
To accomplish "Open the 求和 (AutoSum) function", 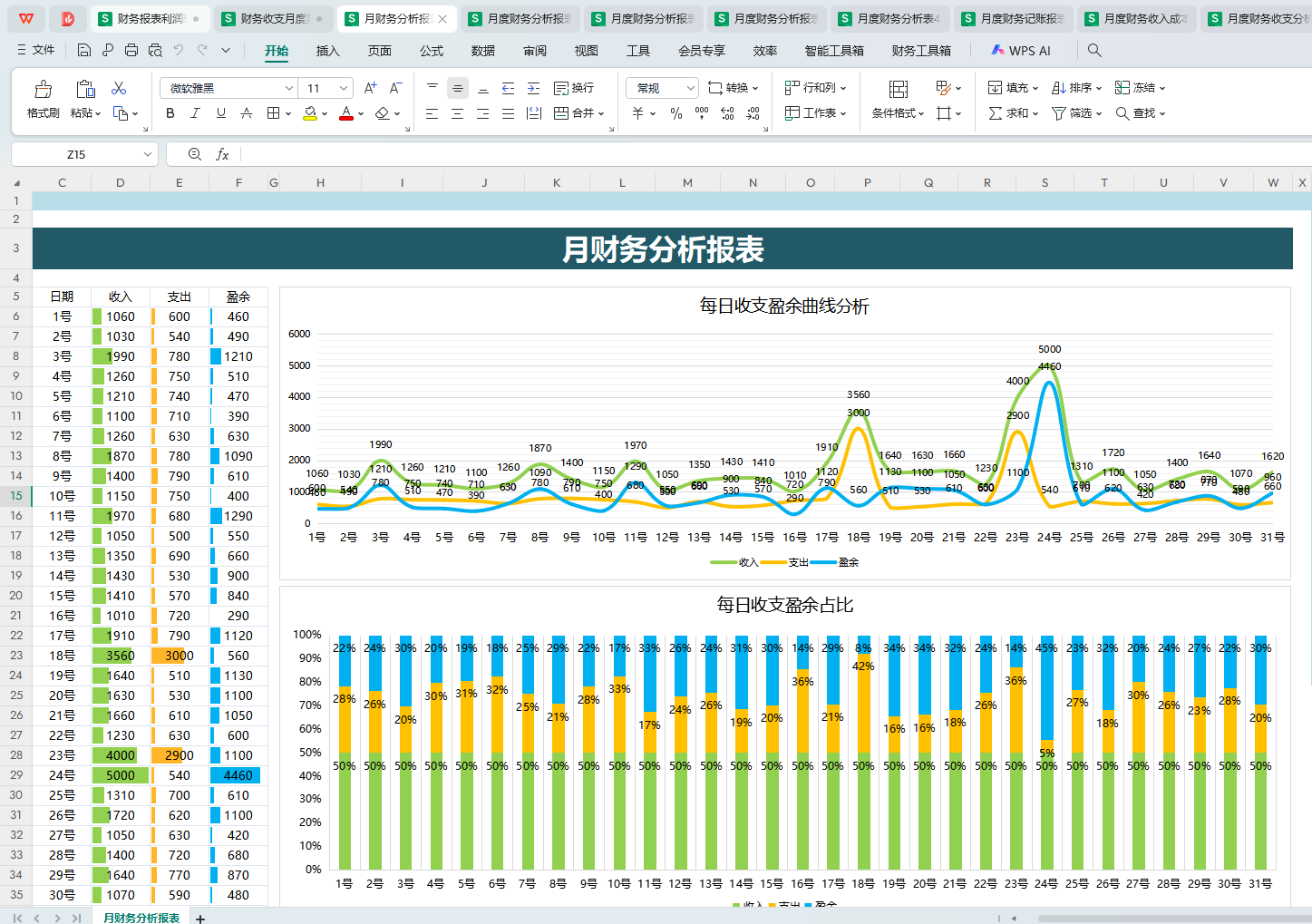I will point(1009,112).
